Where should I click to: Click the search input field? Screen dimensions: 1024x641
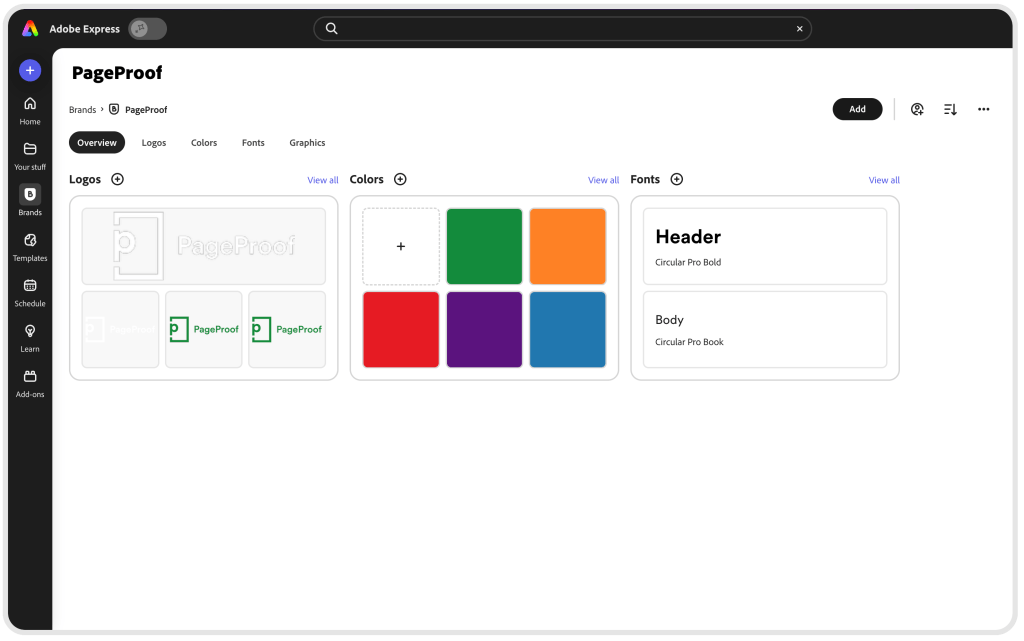coord(560,29)
